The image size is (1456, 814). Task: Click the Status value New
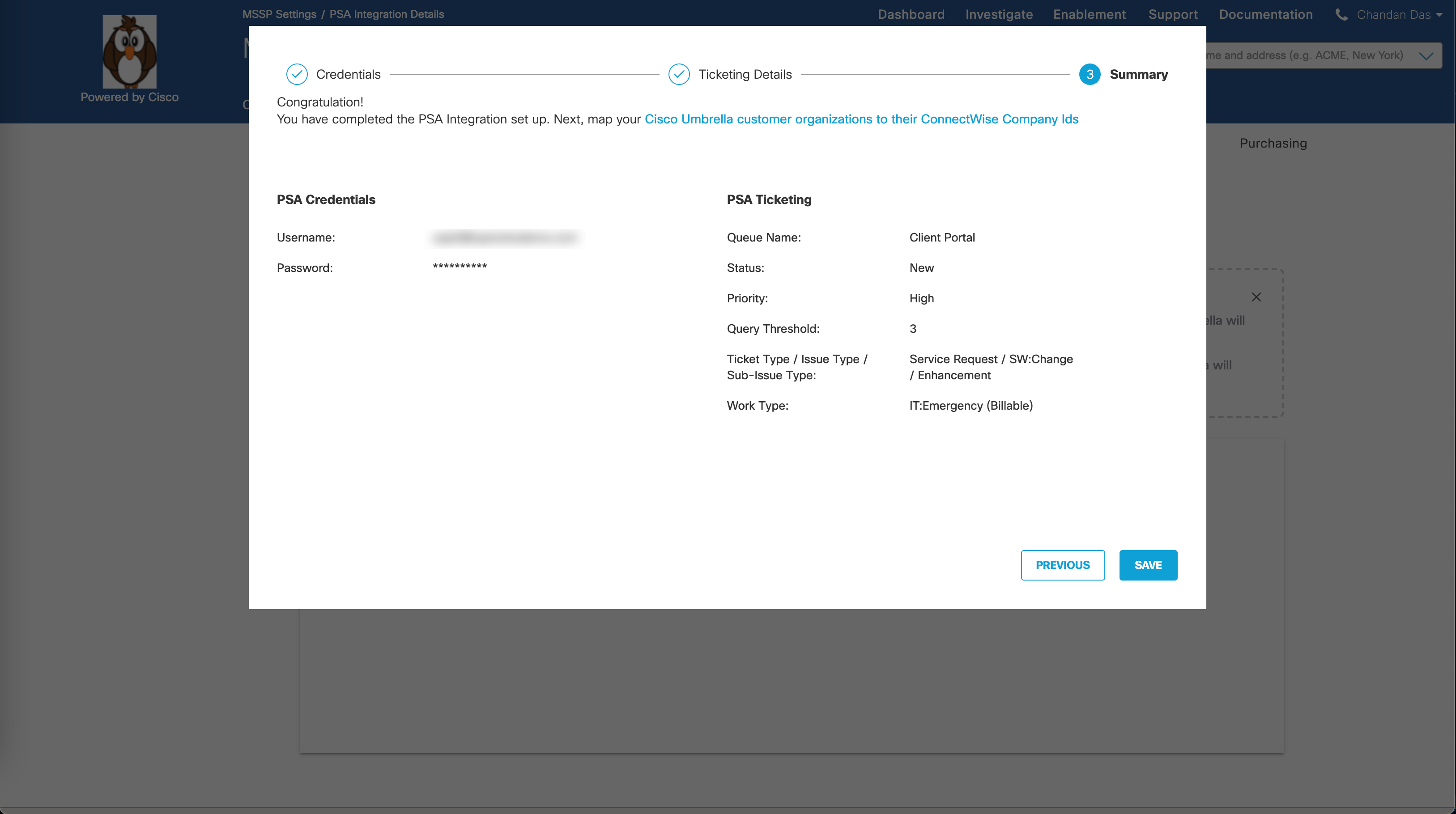pos(921,268)
